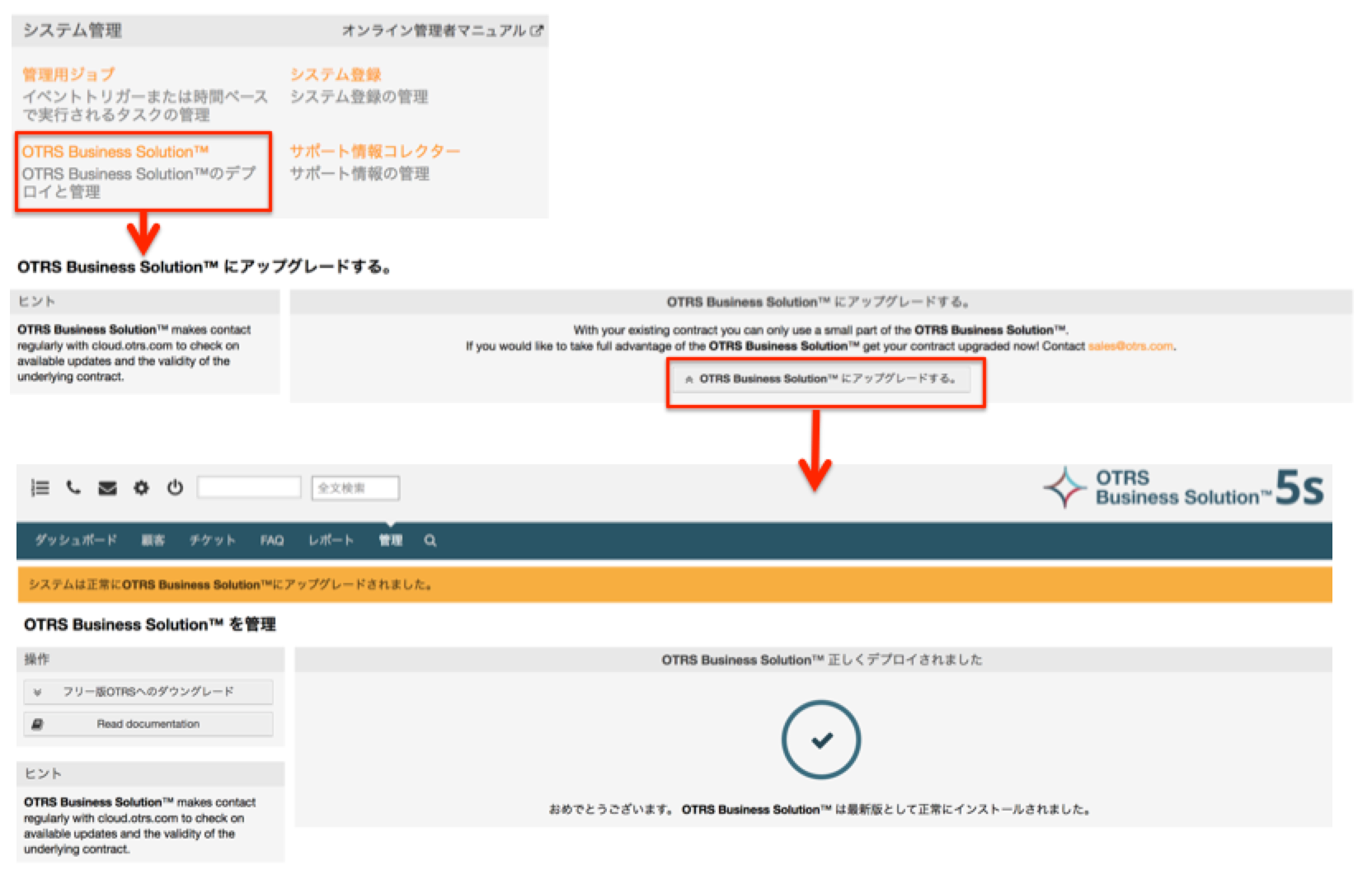This screenshot has width=1372, height=879.
Task: Click the サポート情報の管理 description text
Action: [359, 173]
